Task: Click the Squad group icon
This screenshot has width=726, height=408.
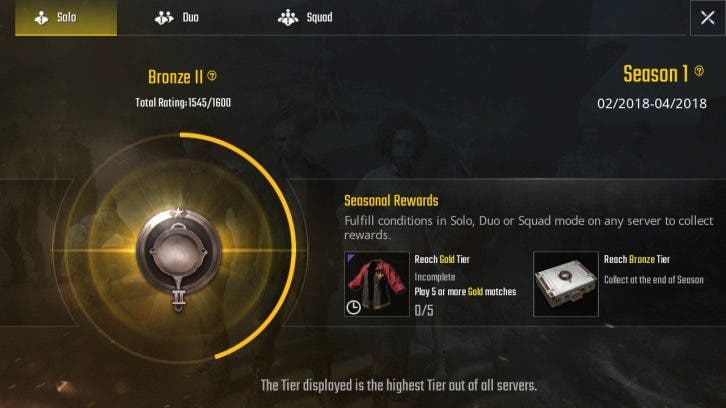Action: point(288,18)
